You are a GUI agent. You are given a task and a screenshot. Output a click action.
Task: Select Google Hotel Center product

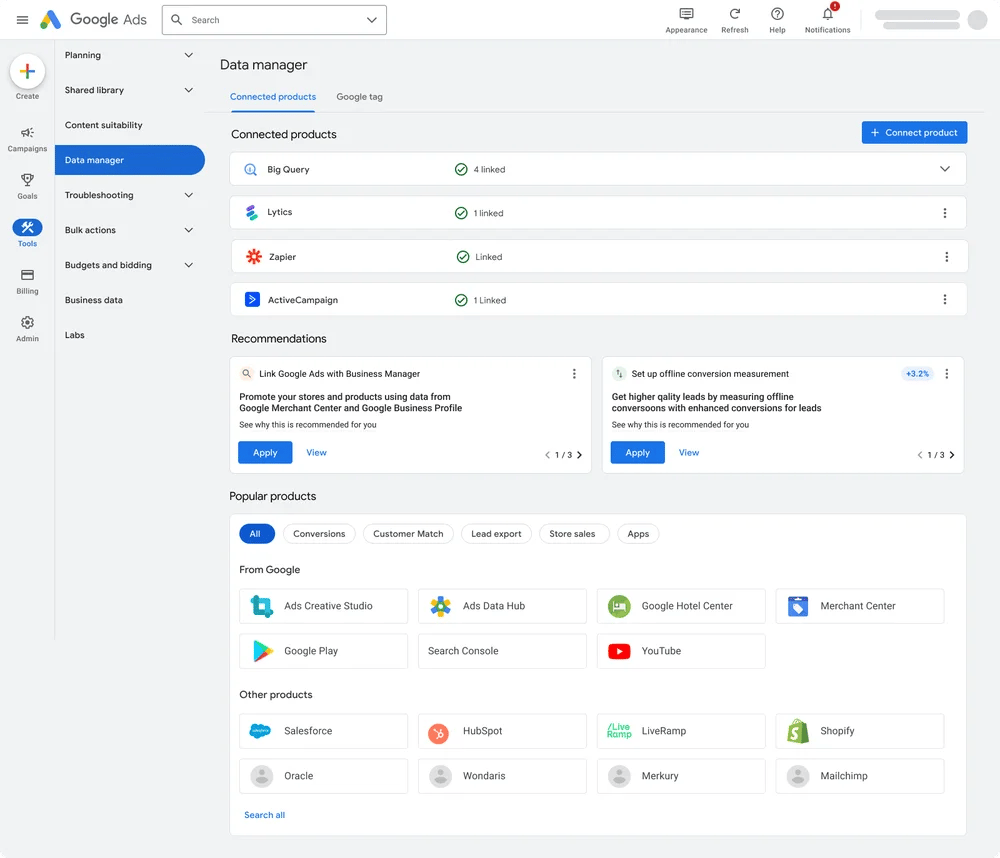680,606
